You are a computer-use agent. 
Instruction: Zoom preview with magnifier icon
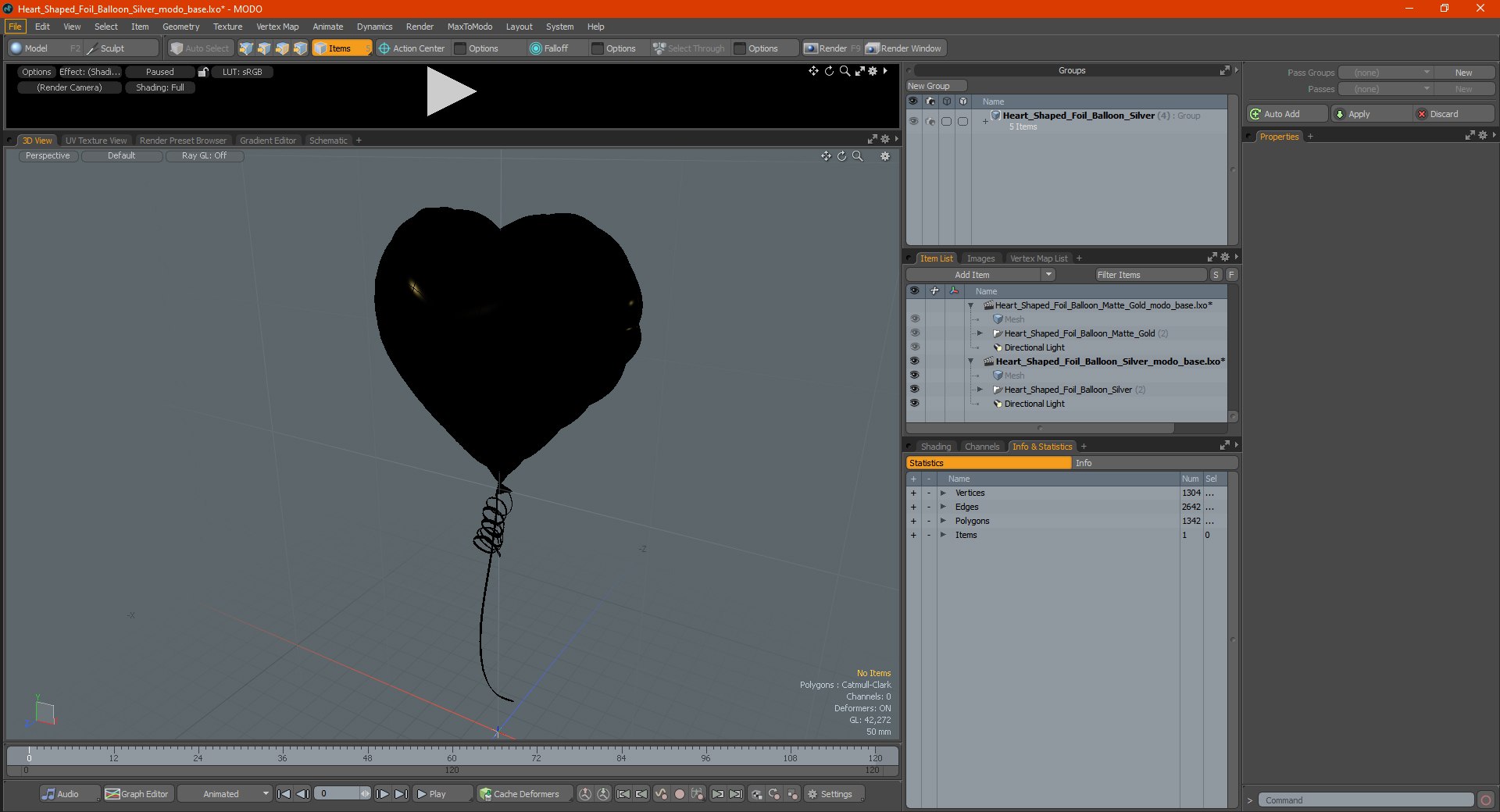845,71
